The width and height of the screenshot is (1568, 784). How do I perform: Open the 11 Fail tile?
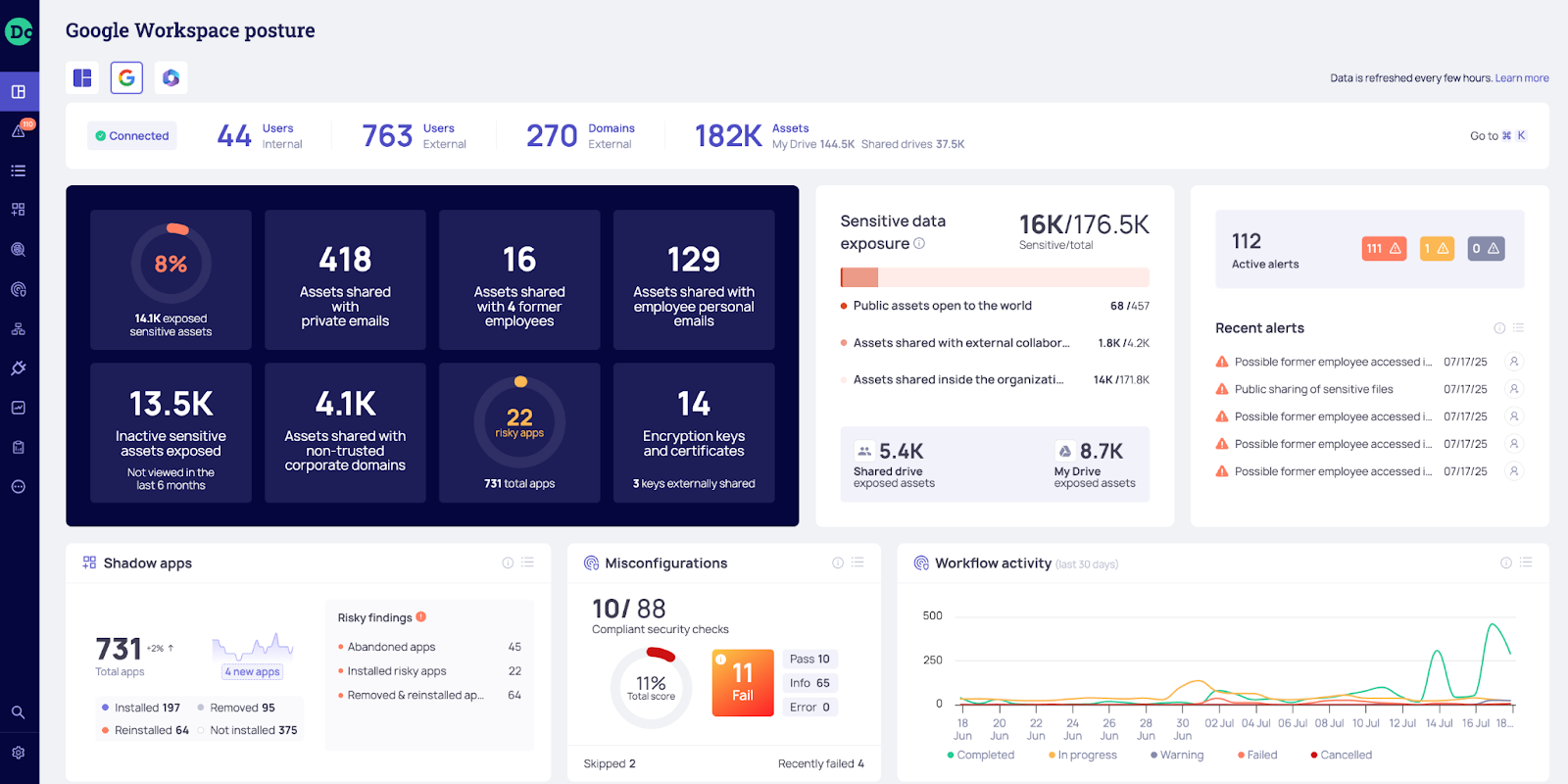tap(743, 683)
